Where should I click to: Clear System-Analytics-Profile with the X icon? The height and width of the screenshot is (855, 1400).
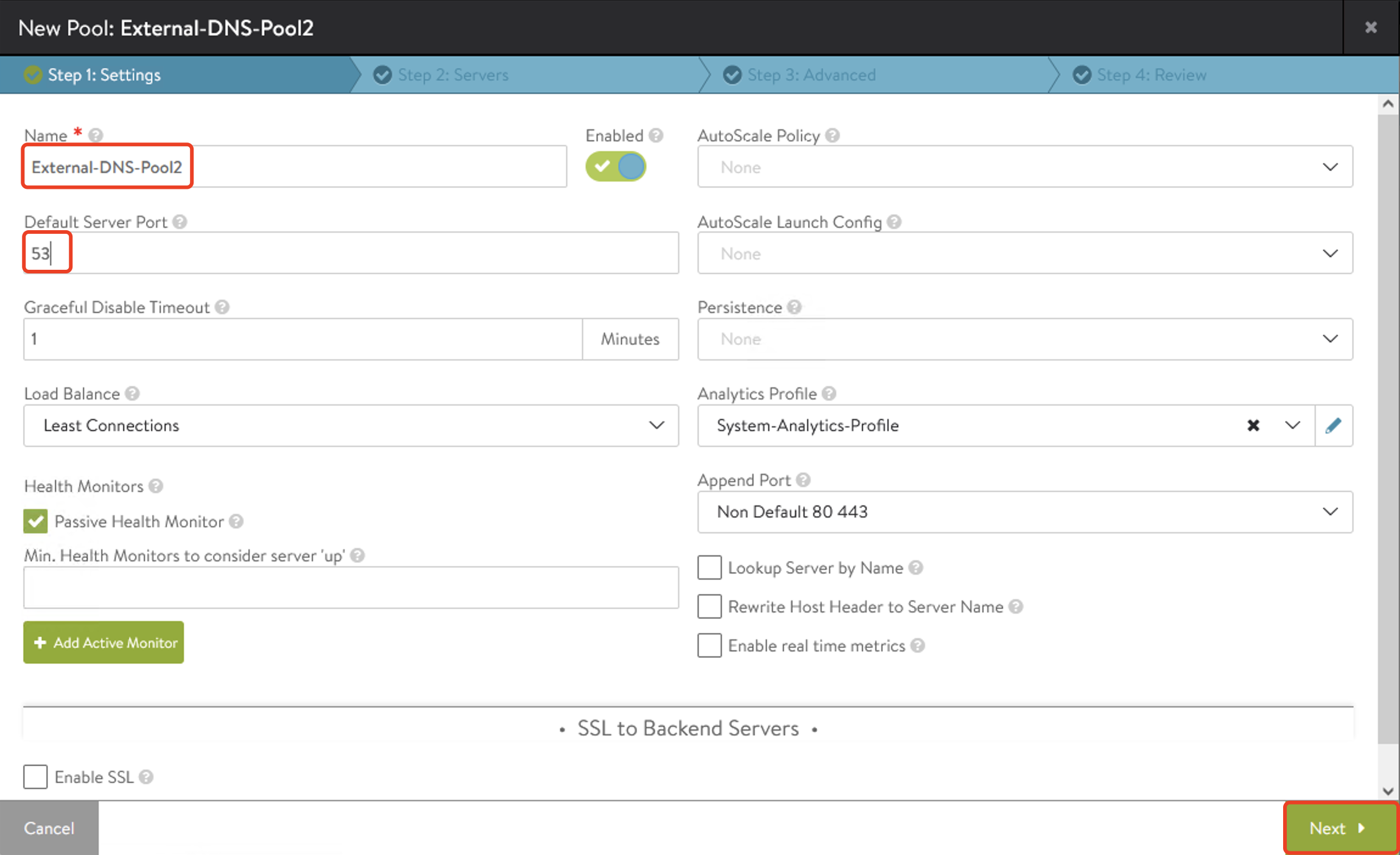tap(1253, 425)
